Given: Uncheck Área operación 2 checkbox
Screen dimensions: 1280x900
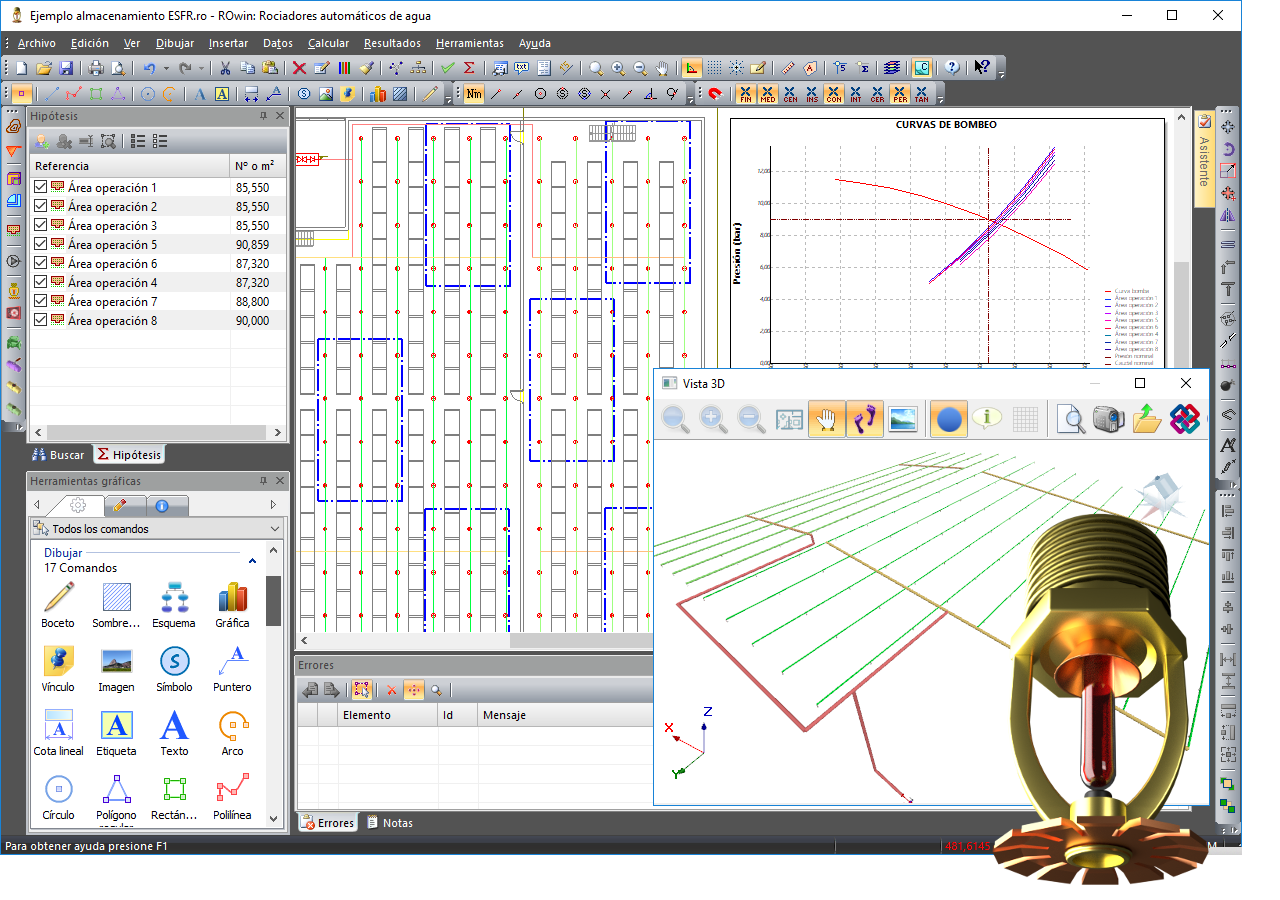Looking at the screenshot, I should pyautogui.click(x=40, y=206).
